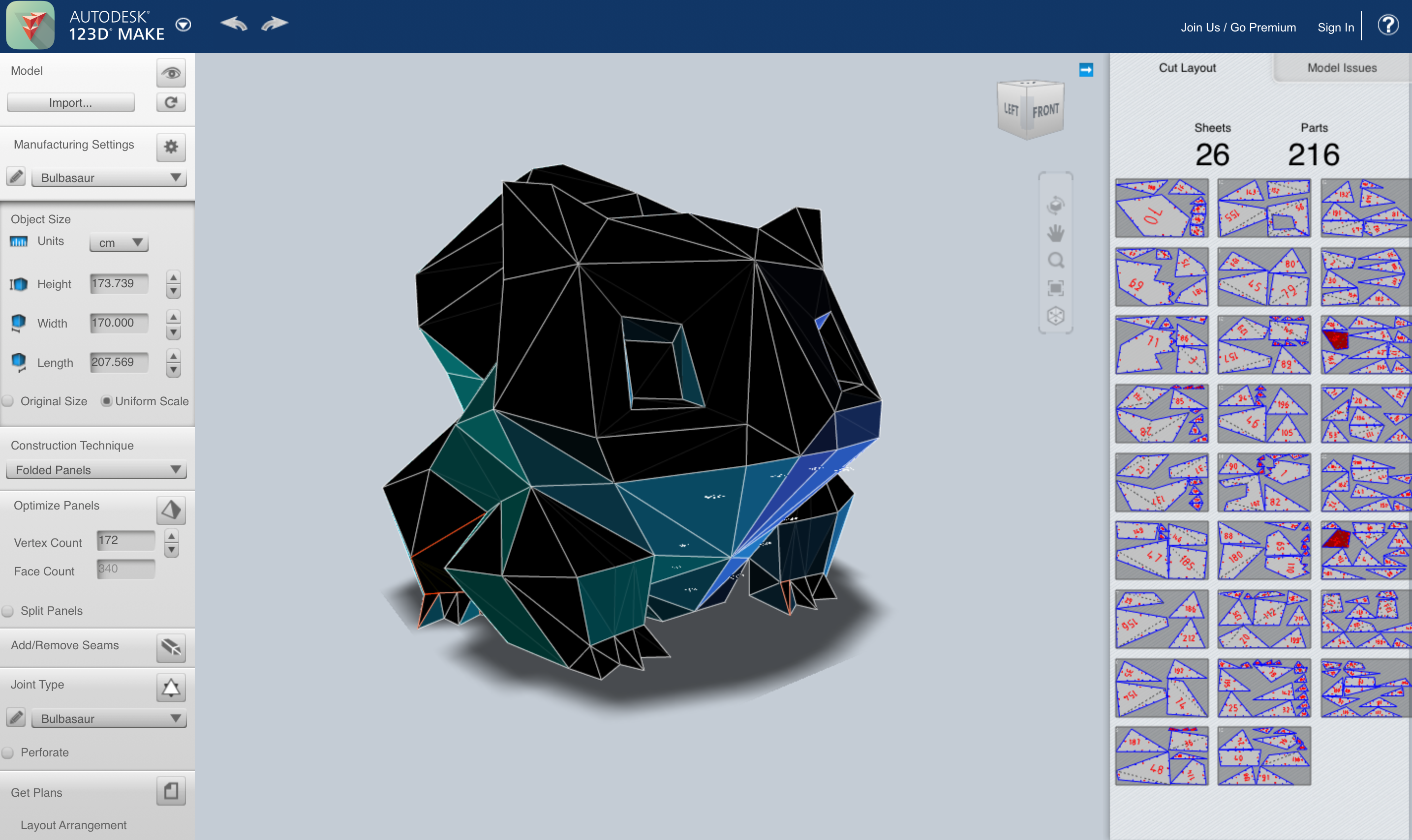Click the first cut layout sheet thumbnail
Viewport: 1412px width, 840px height.
click(x=1161, y=209)
